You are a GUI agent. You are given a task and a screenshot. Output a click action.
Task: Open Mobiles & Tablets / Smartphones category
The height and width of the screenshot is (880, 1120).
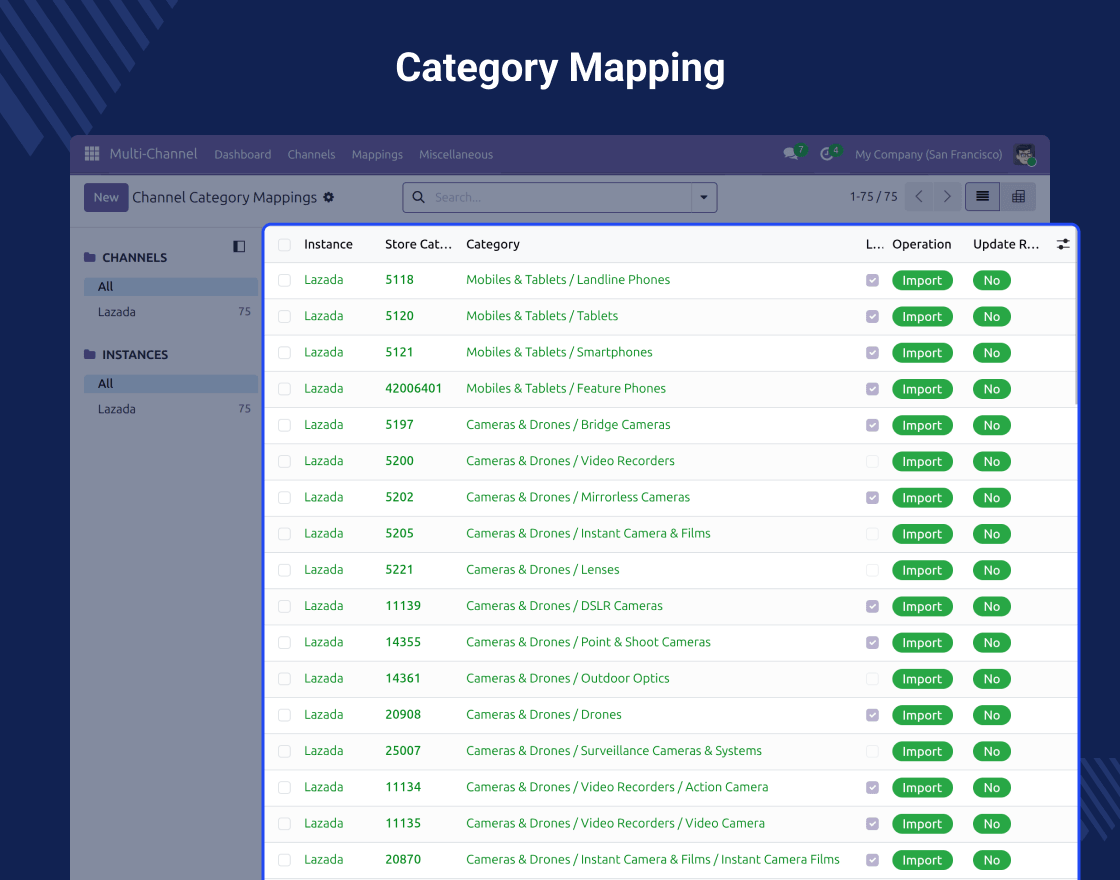point(559,352)
